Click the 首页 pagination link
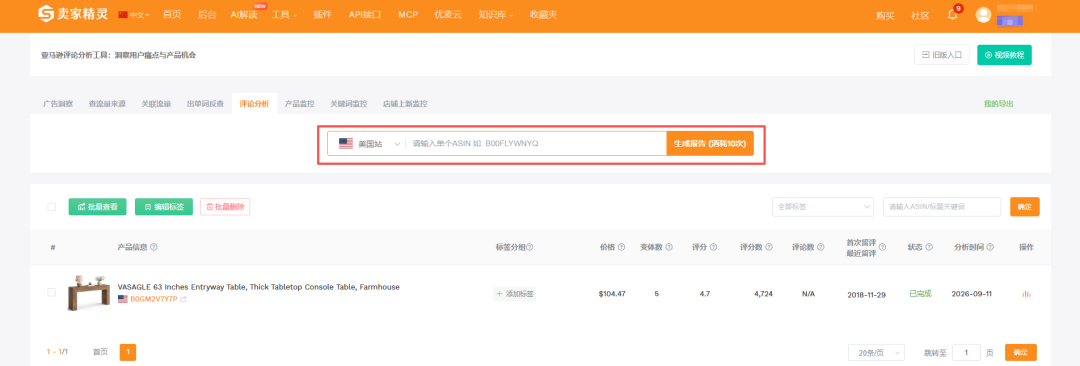The image size is (1080, 366). [x=101, y=352]
